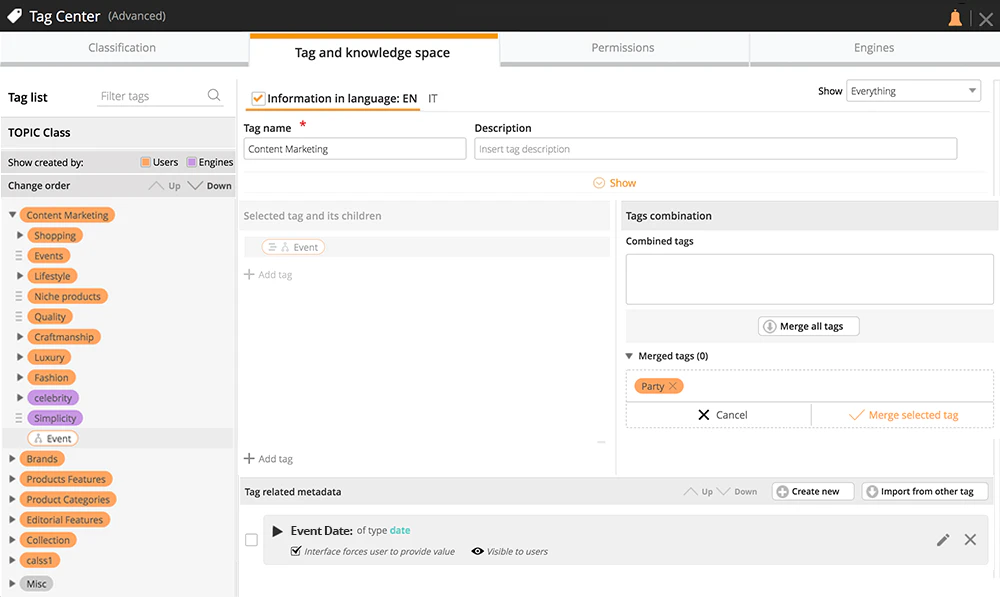This screenshot has width=1000, height=597.
Task: Remove Party tag using its X
Action: 673,386
